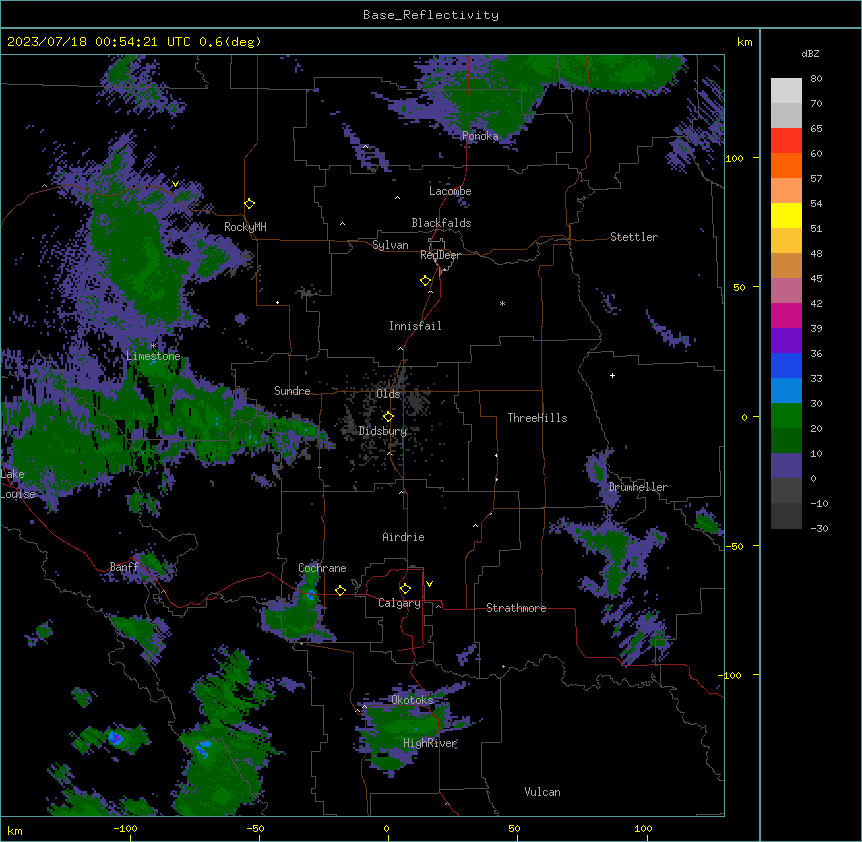This screenshot has width=862, height=842.
Task: Click the Vulcan town label
Action: click(542, 792)
